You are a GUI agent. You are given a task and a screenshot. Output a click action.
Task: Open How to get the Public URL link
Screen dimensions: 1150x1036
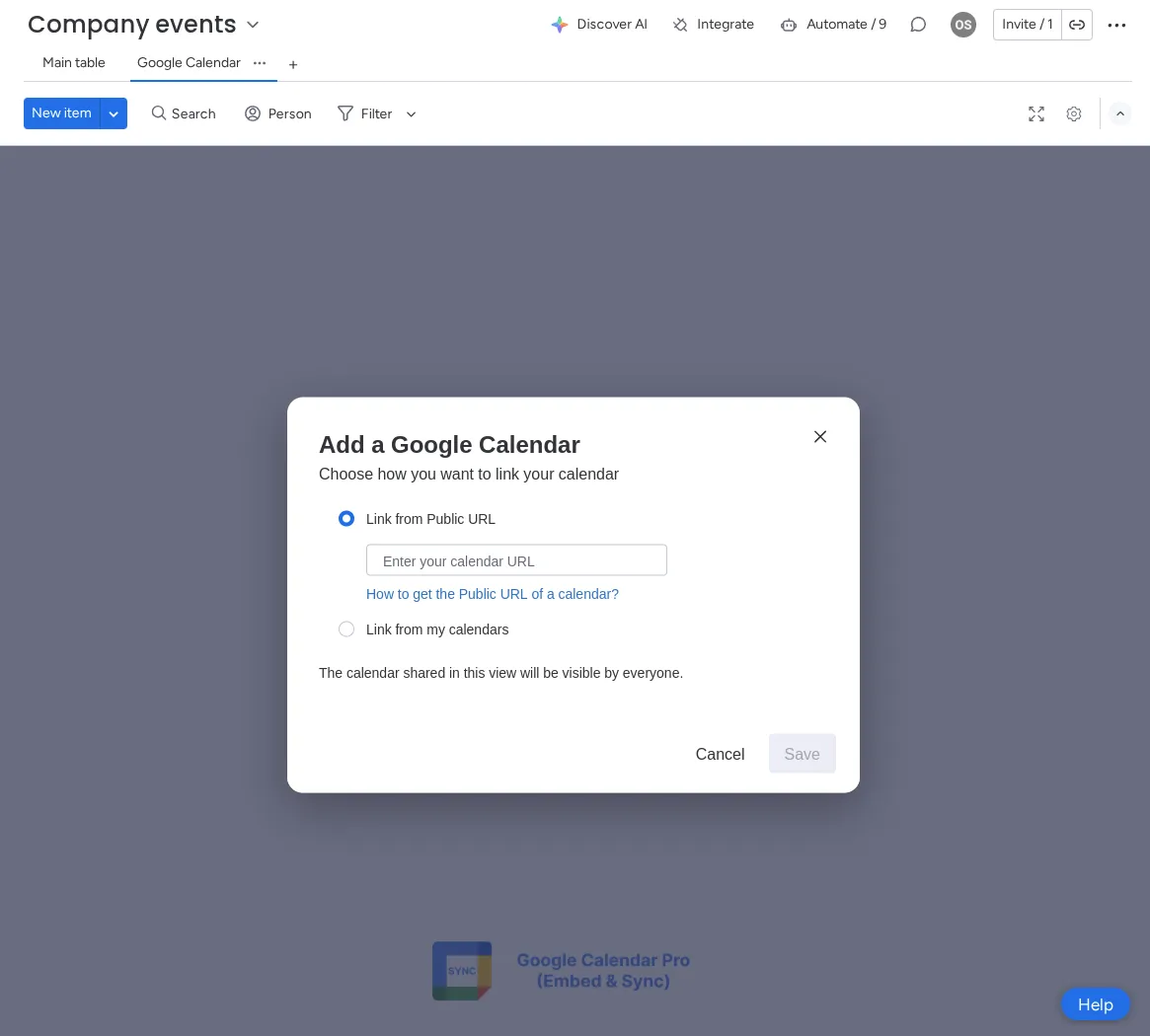[x=493, y=594]
